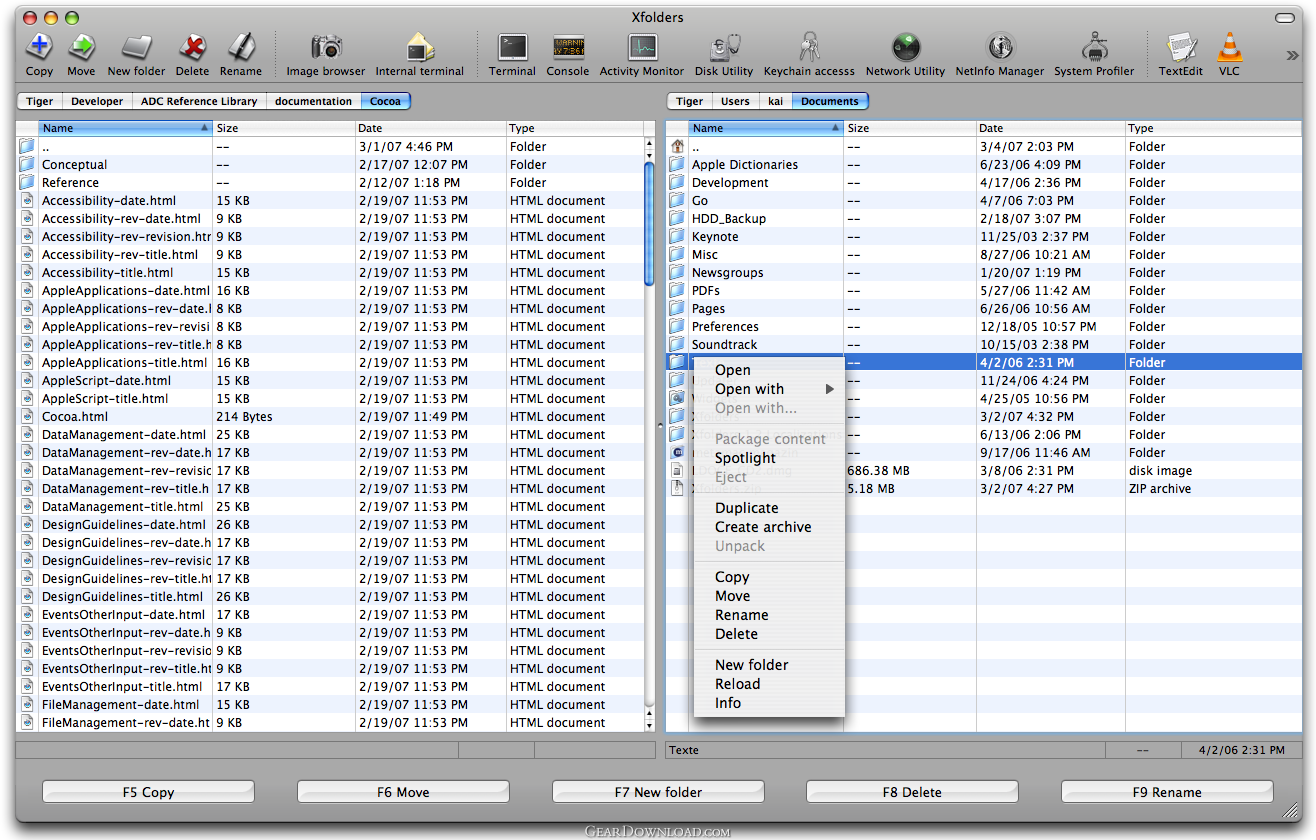This screenshot has width=1316, height=840.
Task: Launch System Profiler from the toolbar
Action: 1094,47
